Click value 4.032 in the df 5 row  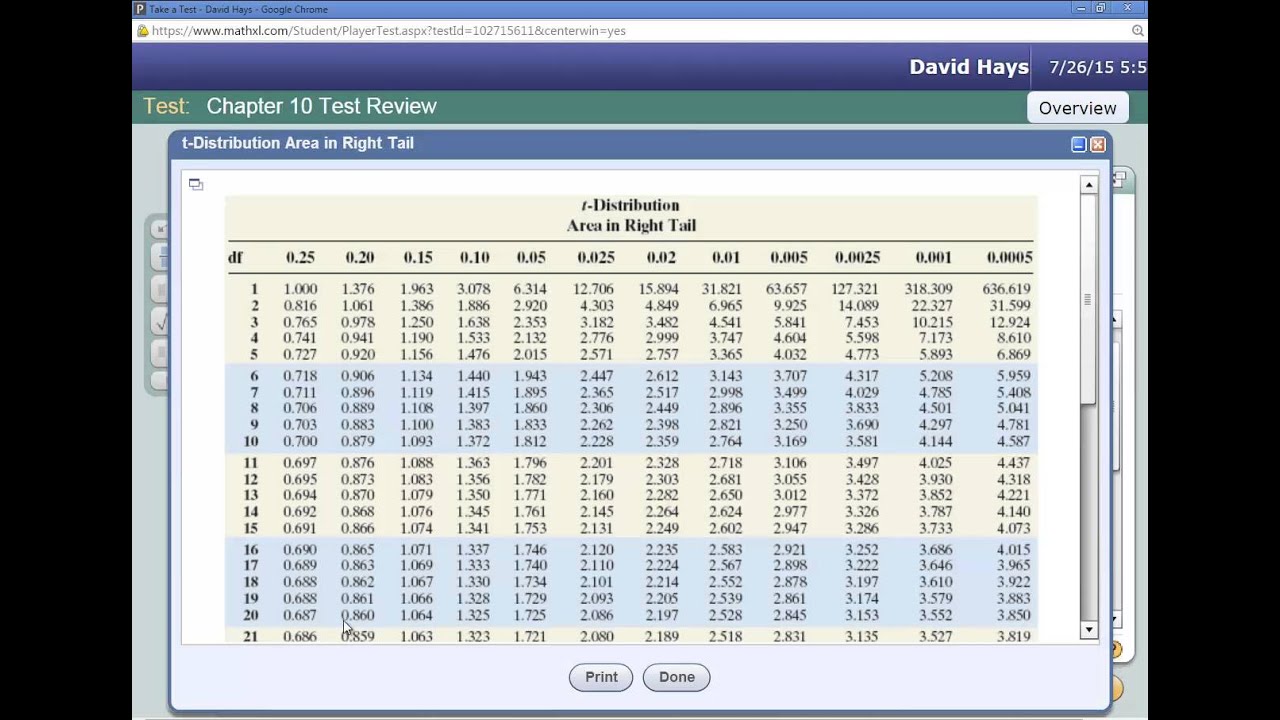click(x=790, y=355)
